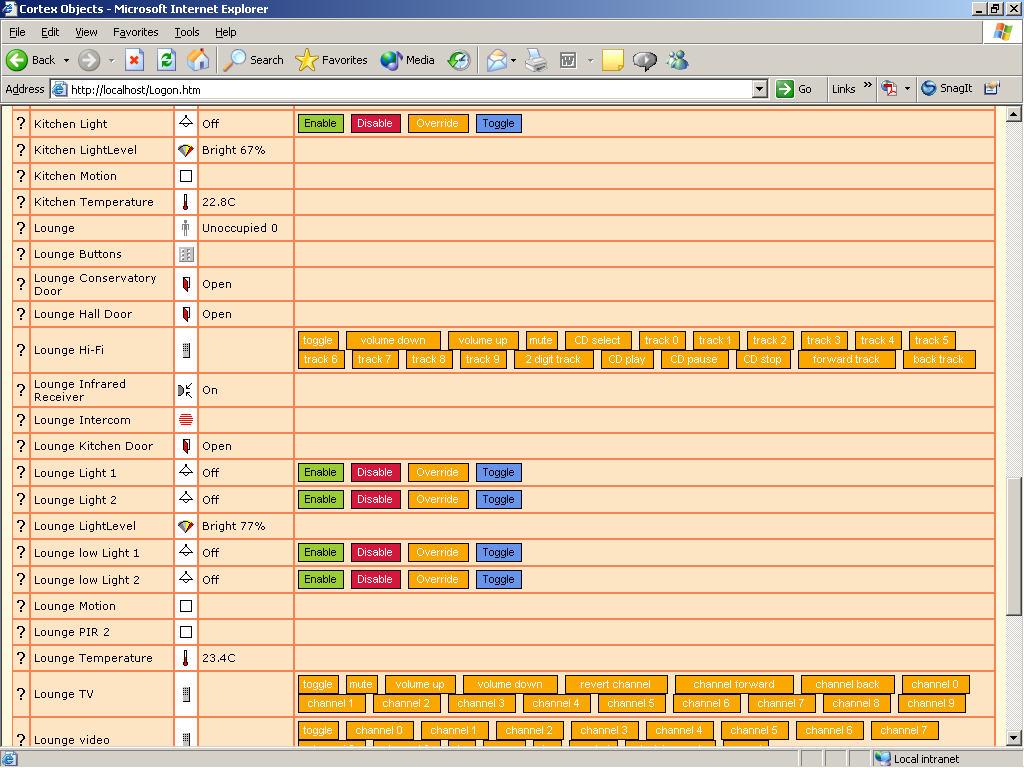
Task: Disable the Lounge low Light 1
Action: [374, 552]
